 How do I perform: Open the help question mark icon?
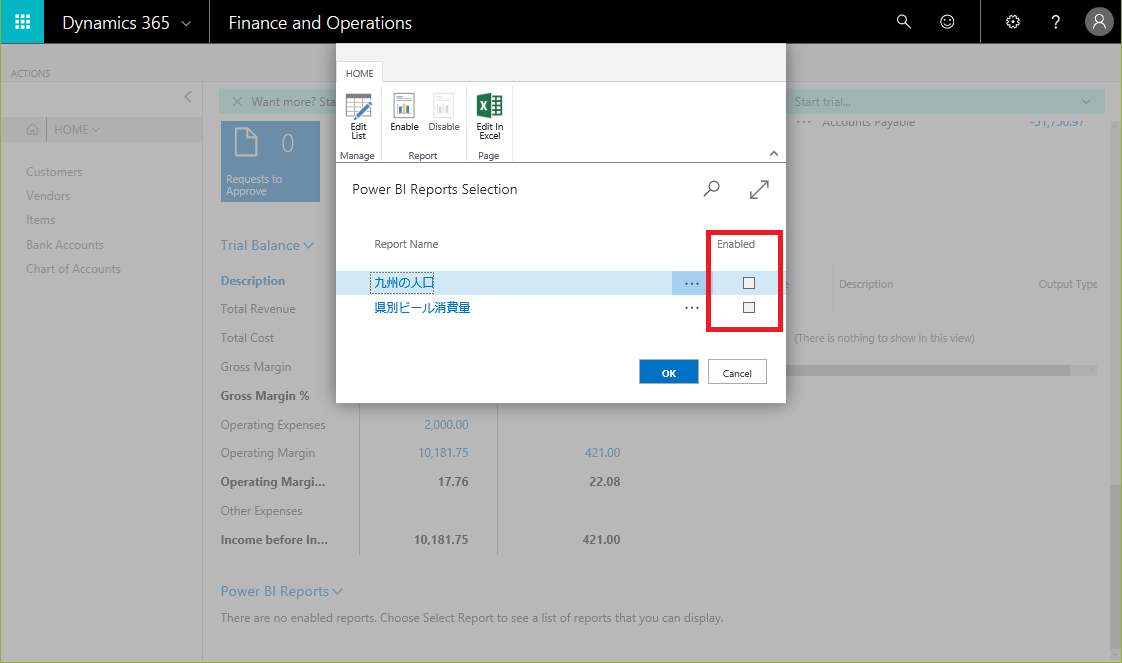(1055, 21)
